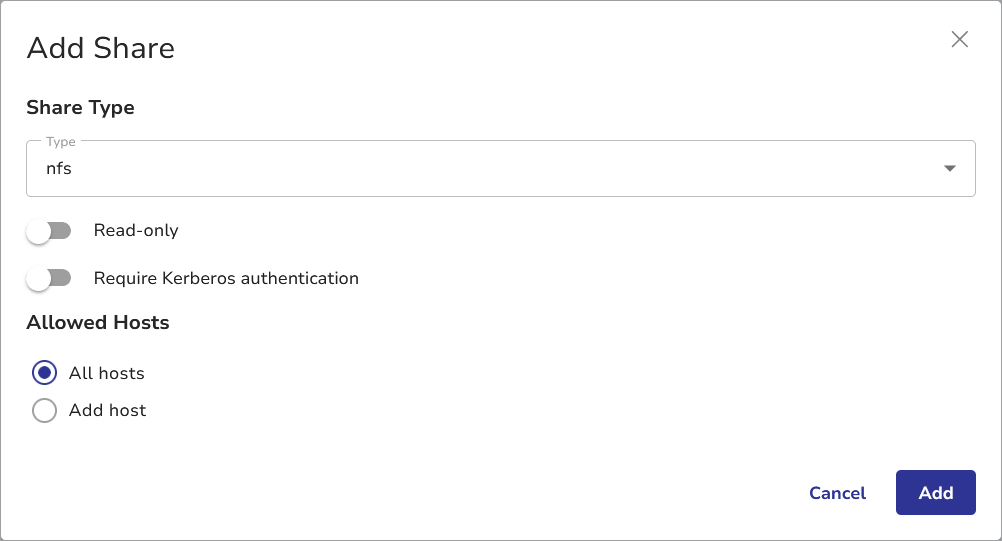Open the share Type combo box
1002x541 pixels.
[x=500, y=169]
